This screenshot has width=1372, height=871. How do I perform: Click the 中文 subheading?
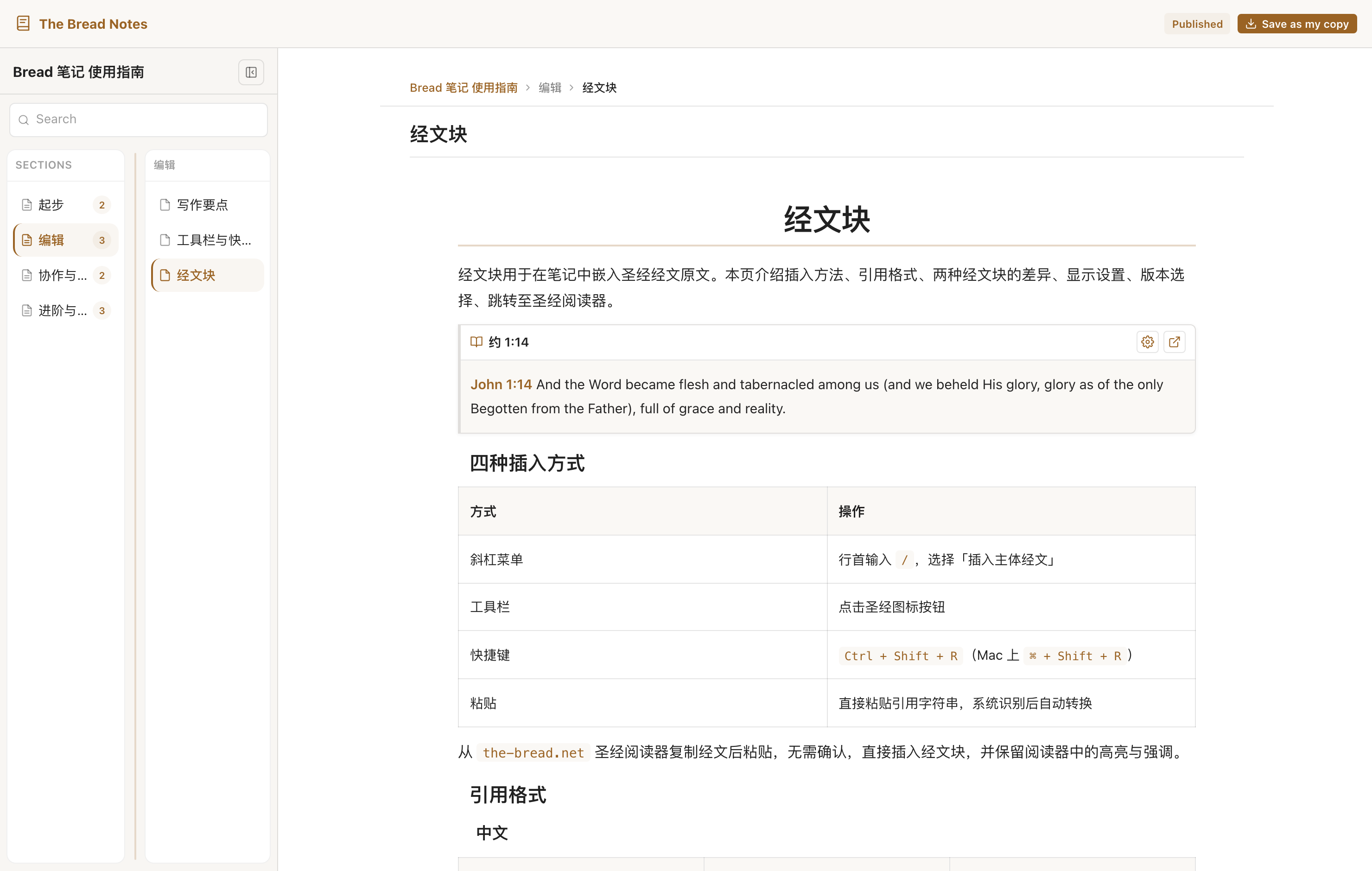pos(492,833)
